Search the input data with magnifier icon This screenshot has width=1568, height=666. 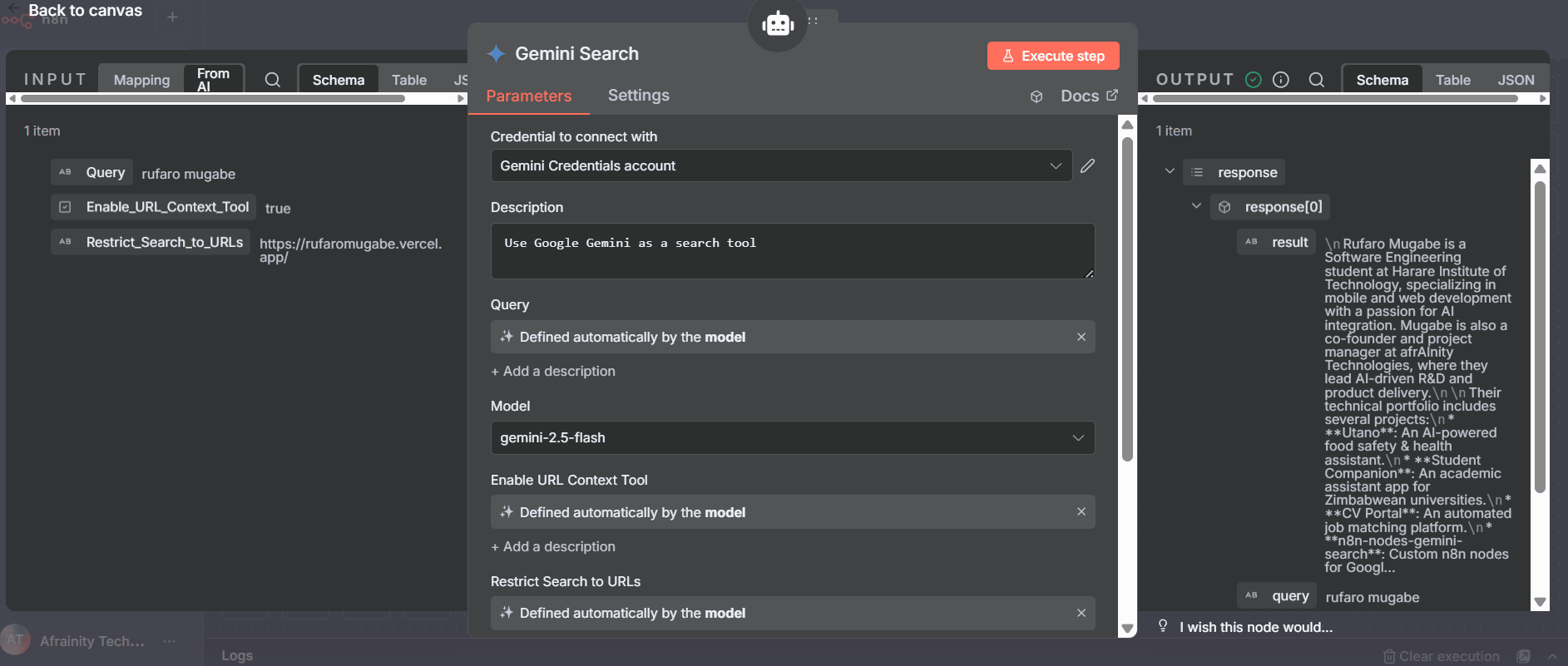272,80
